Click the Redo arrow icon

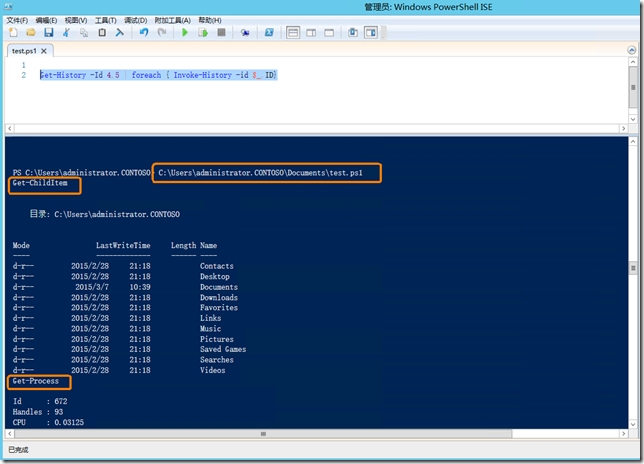[x=162, y=32]
